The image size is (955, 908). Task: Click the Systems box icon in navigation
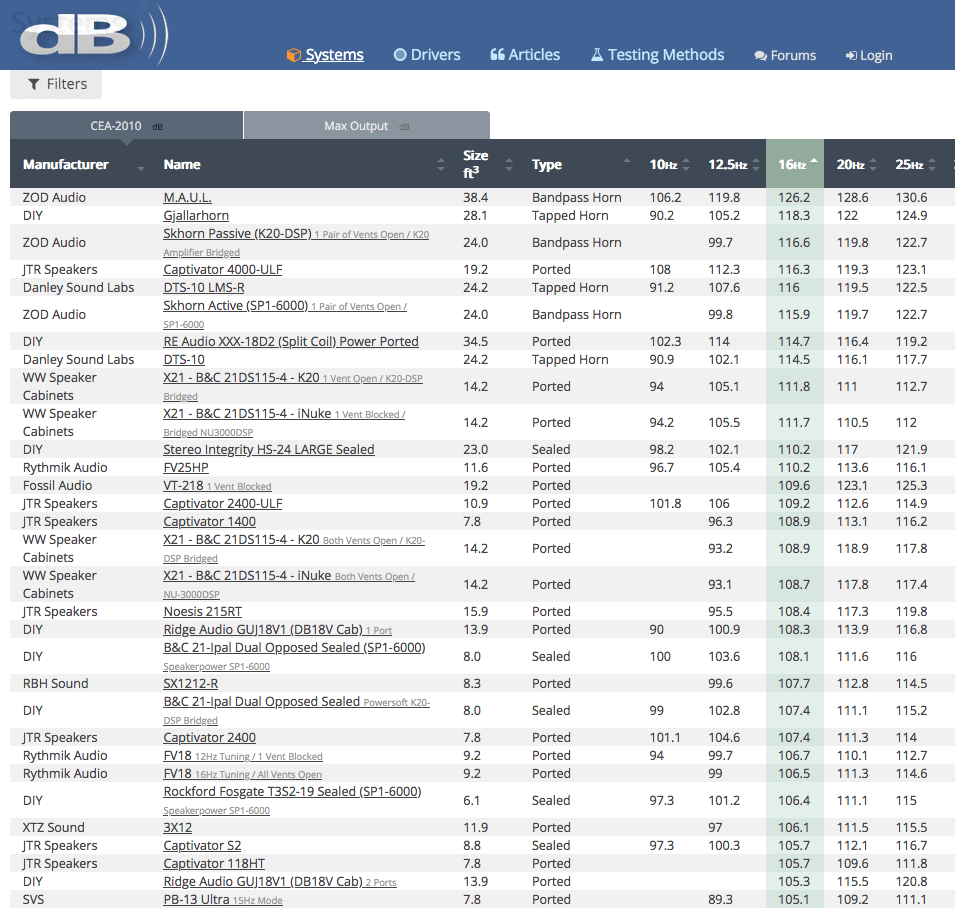coord(294,55)
